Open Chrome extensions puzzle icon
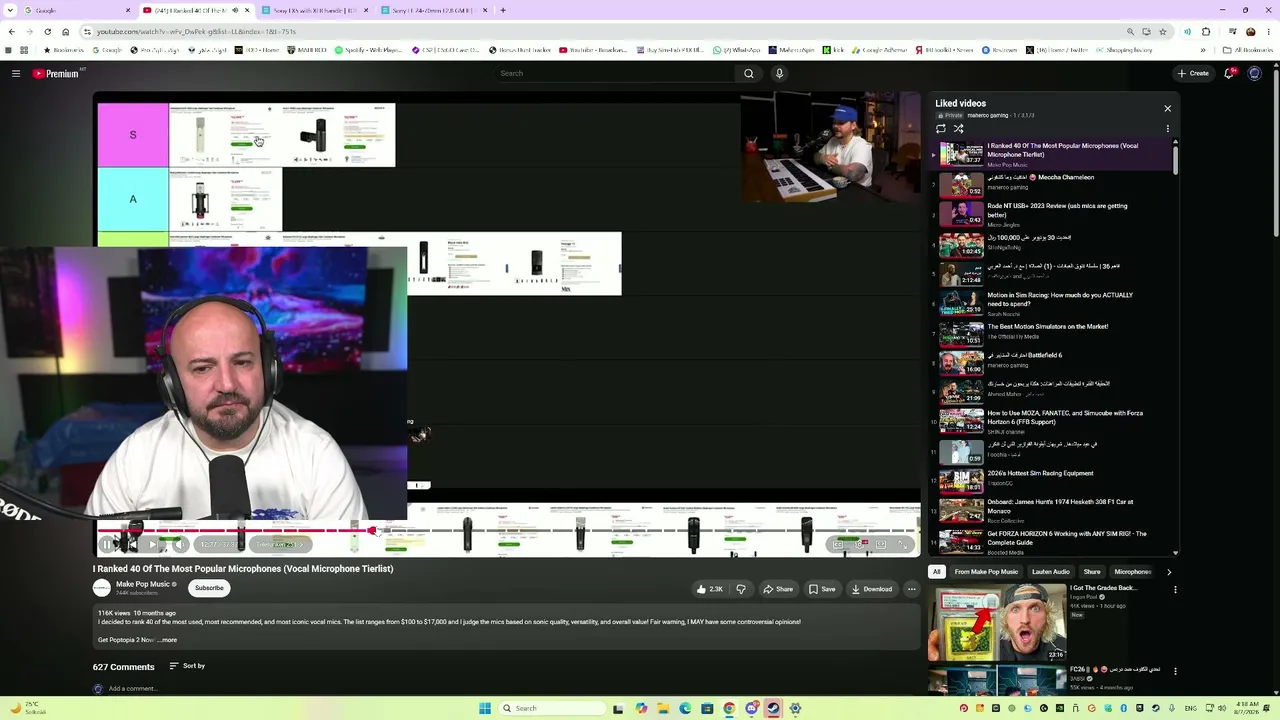Viewport: 1280px width, 720px height. click(1206, 31)
